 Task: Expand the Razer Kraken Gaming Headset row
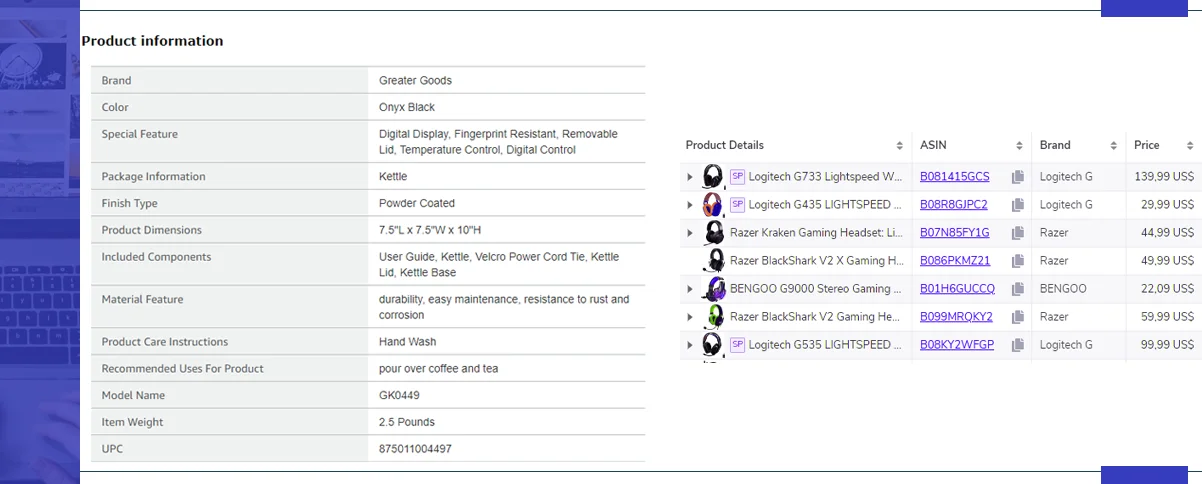click(690, 233)
